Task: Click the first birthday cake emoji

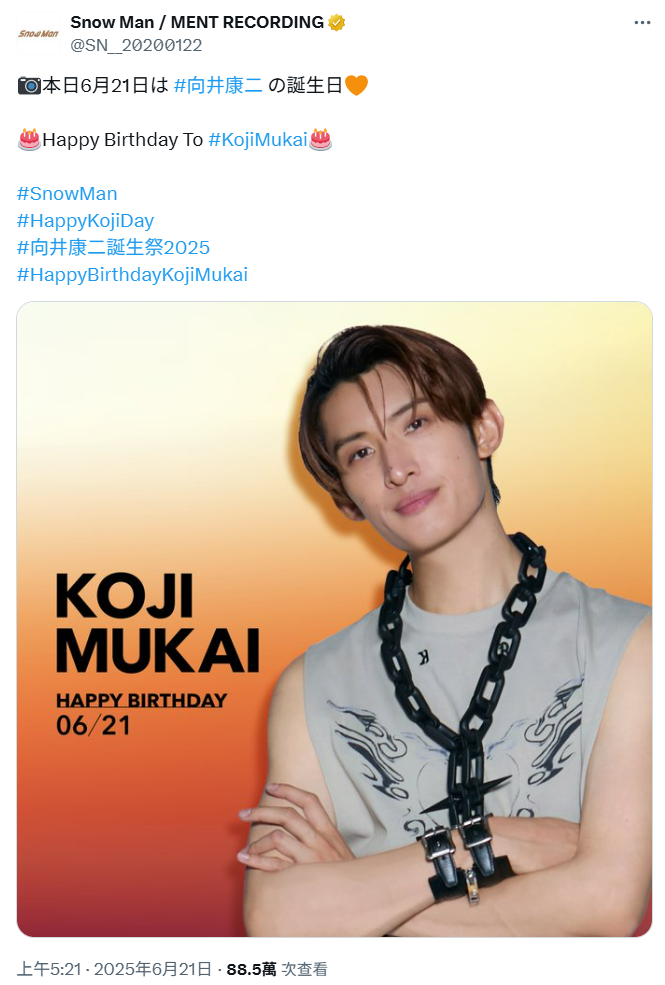Action: 29,139
